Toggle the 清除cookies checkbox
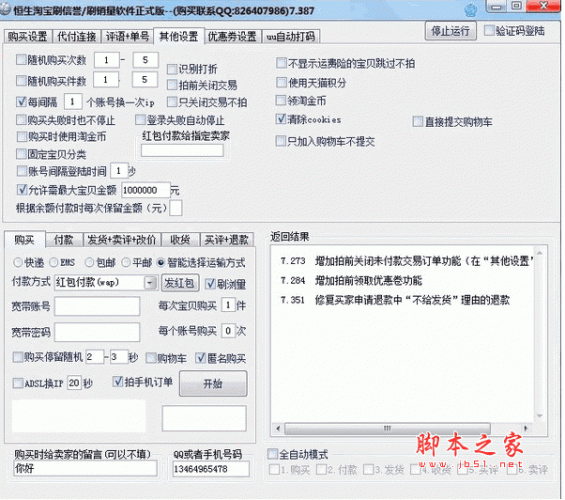This screenshot has height=500, width=565. 280,119
